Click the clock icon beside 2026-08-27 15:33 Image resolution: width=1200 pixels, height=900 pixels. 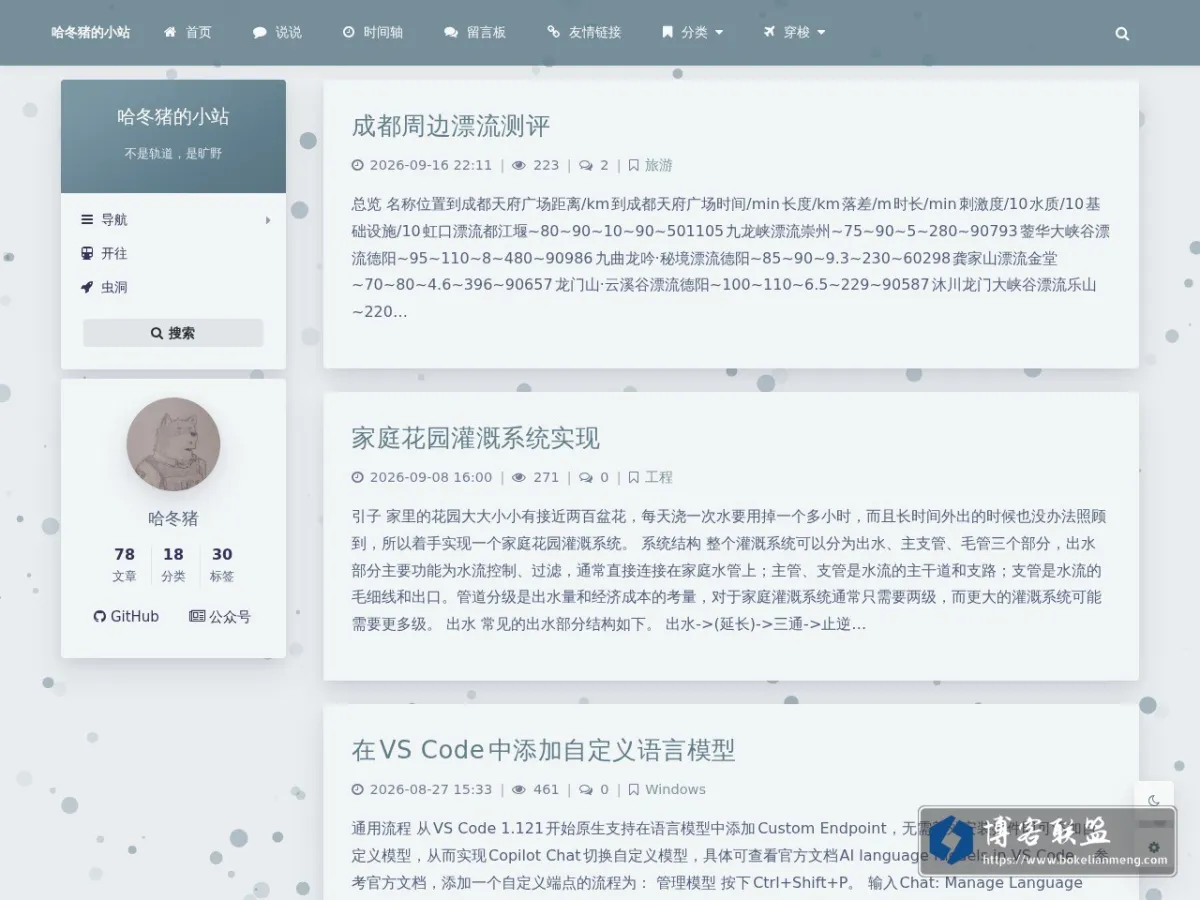tap(358, 789)
